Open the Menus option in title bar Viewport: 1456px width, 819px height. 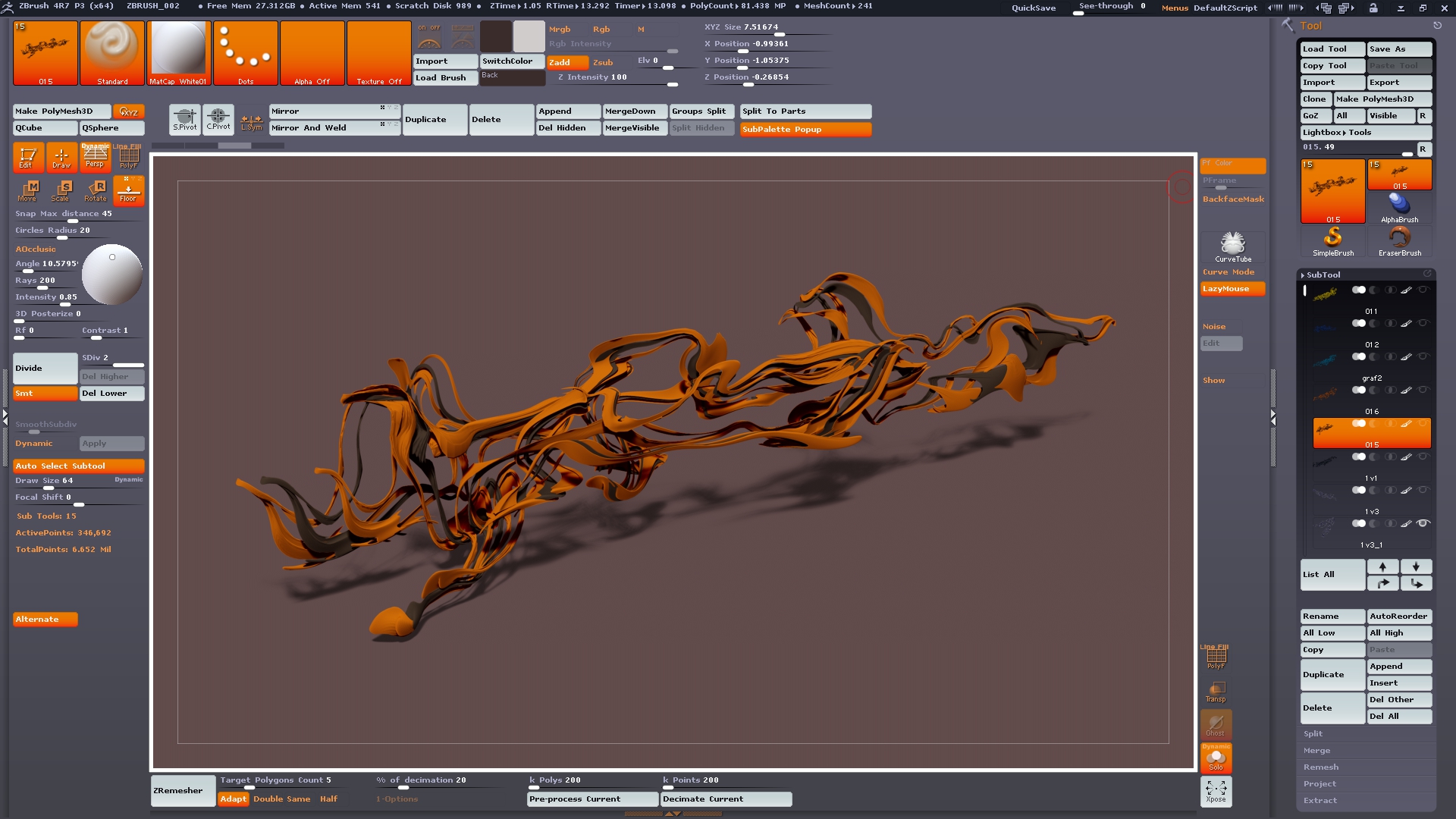(1175, 8)
